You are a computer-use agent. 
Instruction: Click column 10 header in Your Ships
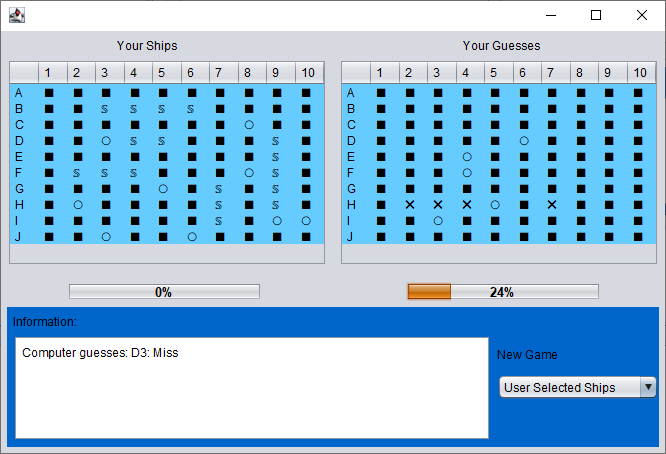(x=308, y=72)
